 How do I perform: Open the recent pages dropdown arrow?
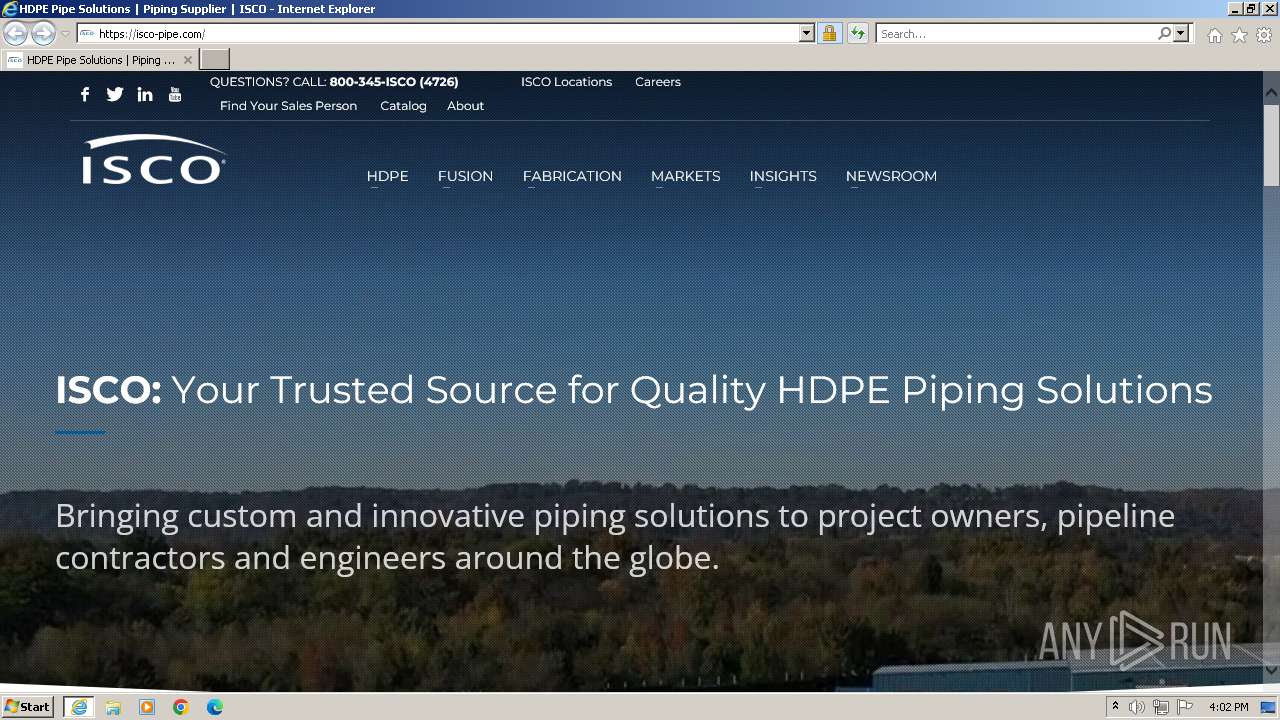coord(65,33)
